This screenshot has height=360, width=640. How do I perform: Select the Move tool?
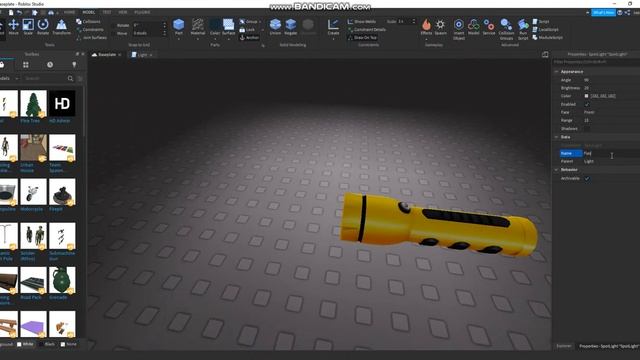click(x=13, y=27)
